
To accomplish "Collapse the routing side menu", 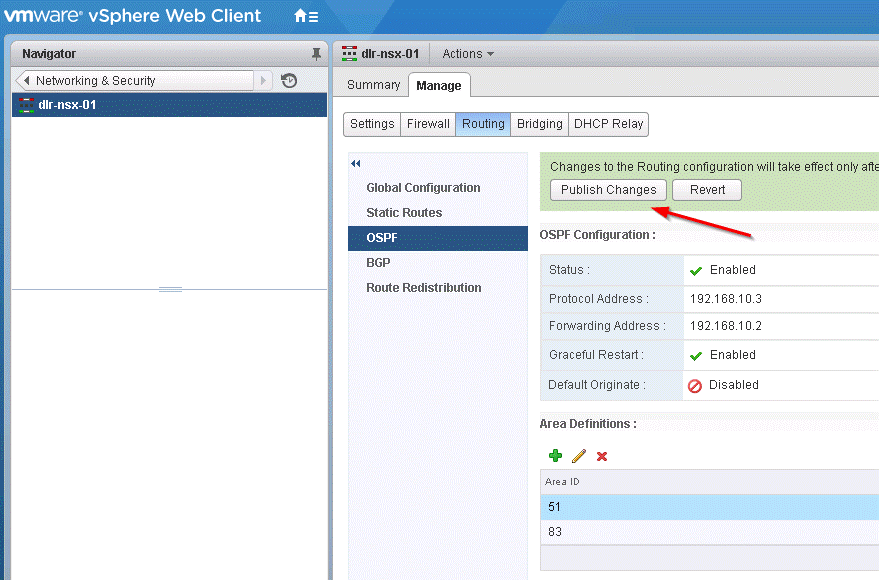I will click(355, 163).
